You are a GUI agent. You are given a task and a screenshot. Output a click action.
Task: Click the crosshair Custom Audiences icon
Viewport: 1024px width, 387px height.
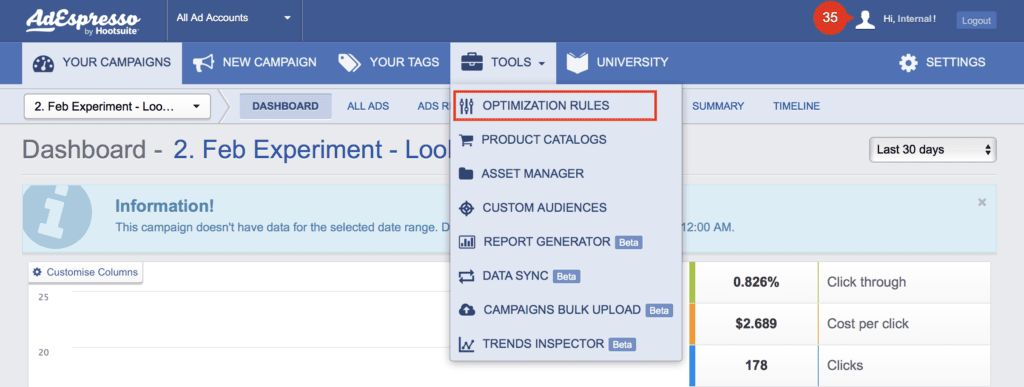(x=466, y=208)
